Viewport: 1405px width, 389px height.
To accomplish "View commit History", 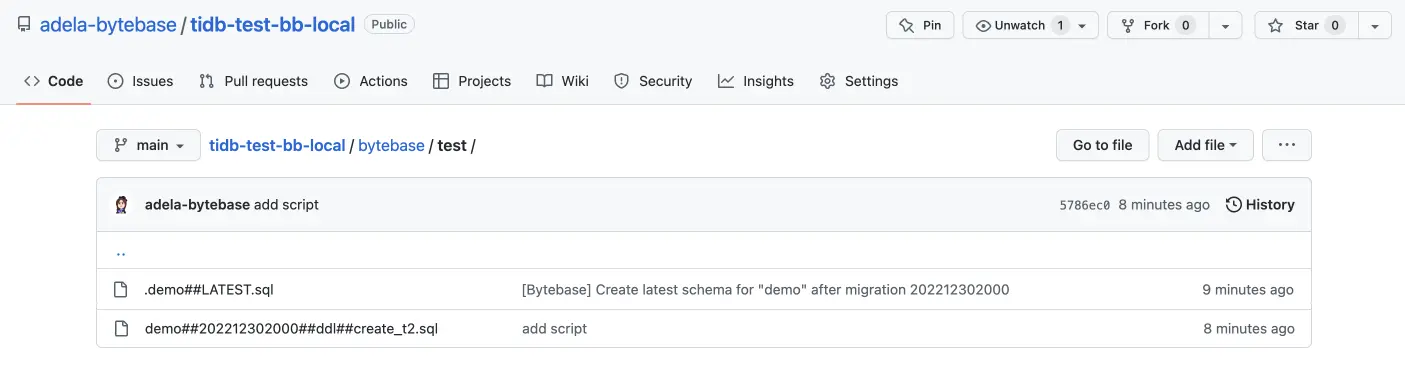I will 1260,204.
